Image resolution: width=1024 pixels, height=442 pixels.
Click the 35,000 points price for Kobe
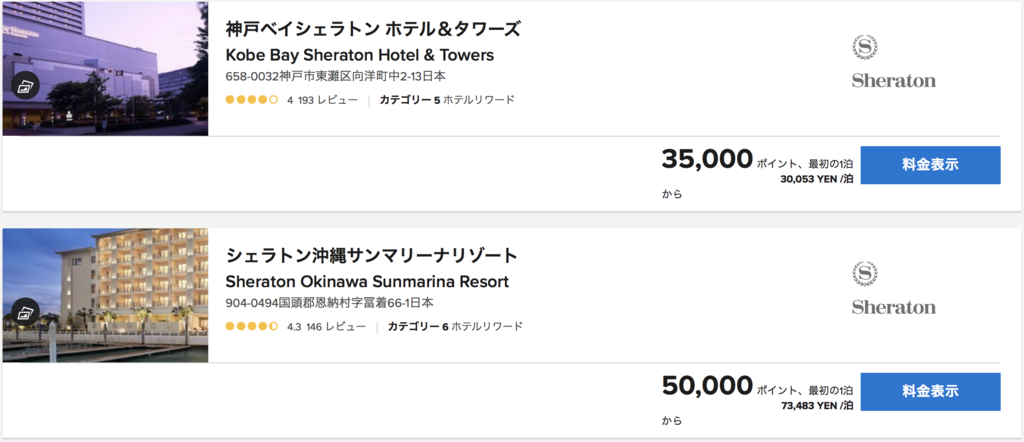(707, 159)
